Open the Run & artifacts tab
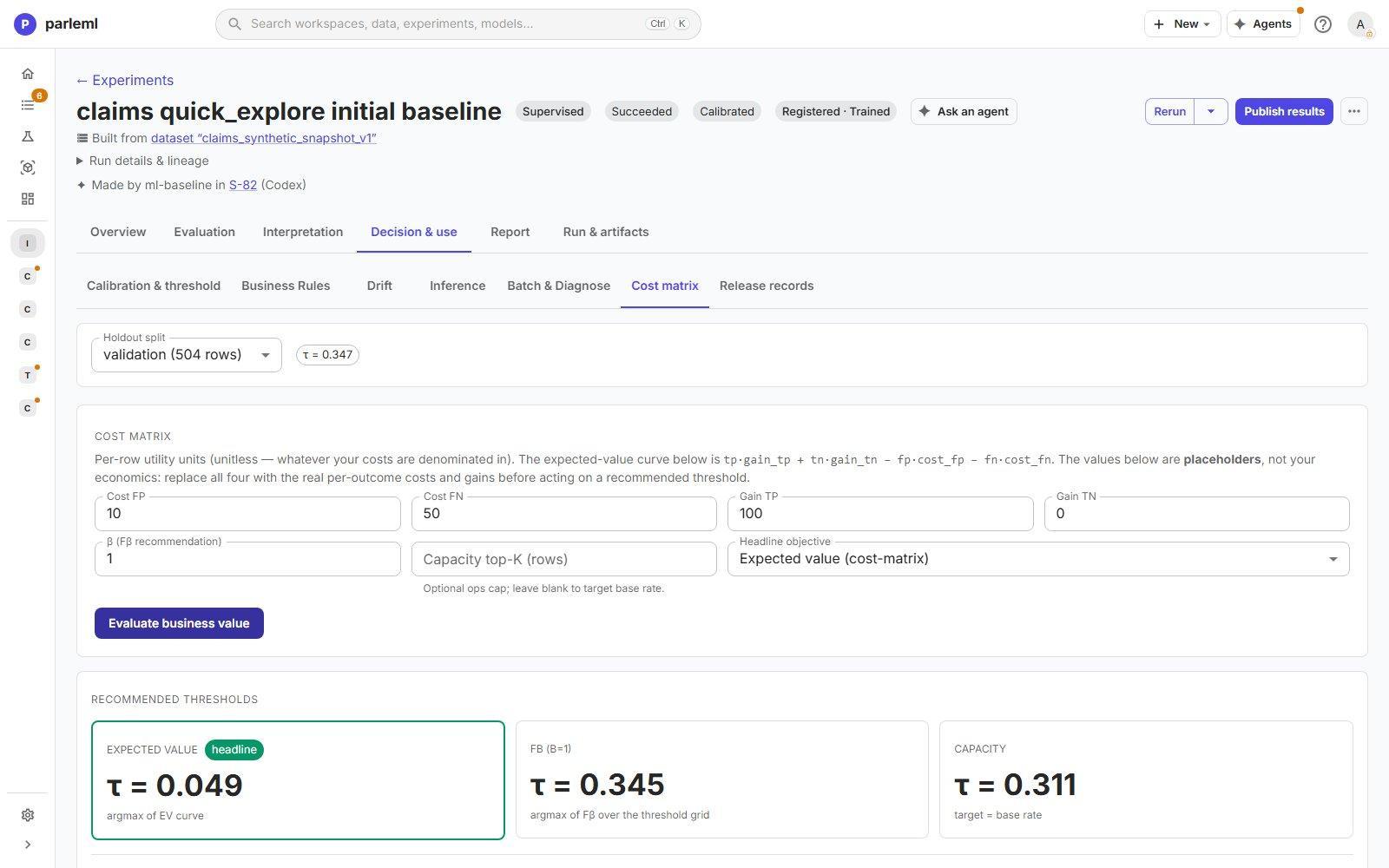 click(606, 232)
